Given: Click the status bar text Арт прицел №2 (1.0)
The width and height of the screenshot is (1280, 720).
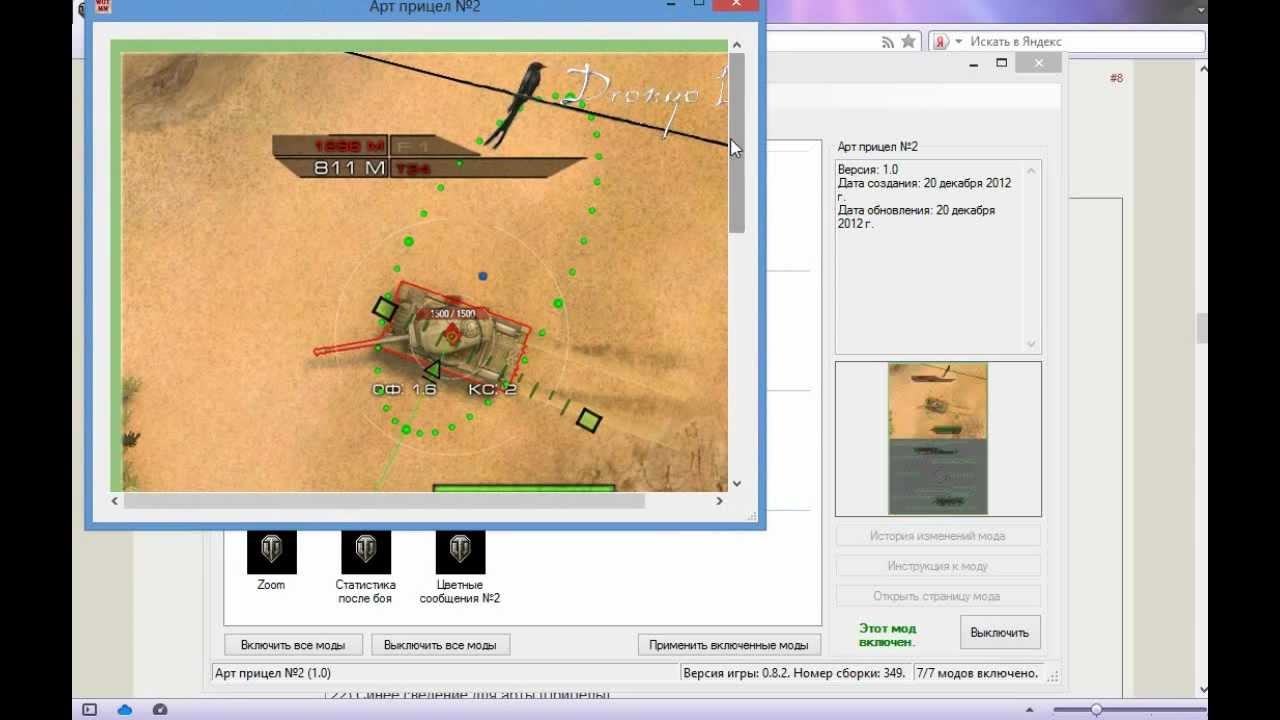Looking at the screenshot, I should point(273,673).
